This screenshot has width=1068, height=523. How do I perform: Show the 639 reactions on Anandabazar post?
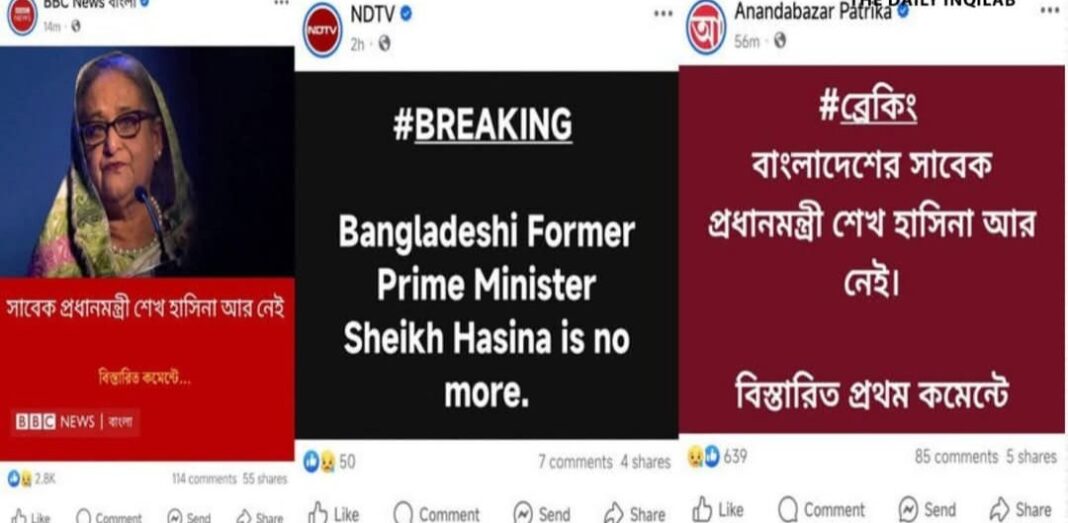pyautogui.click(x=717, y=456)
